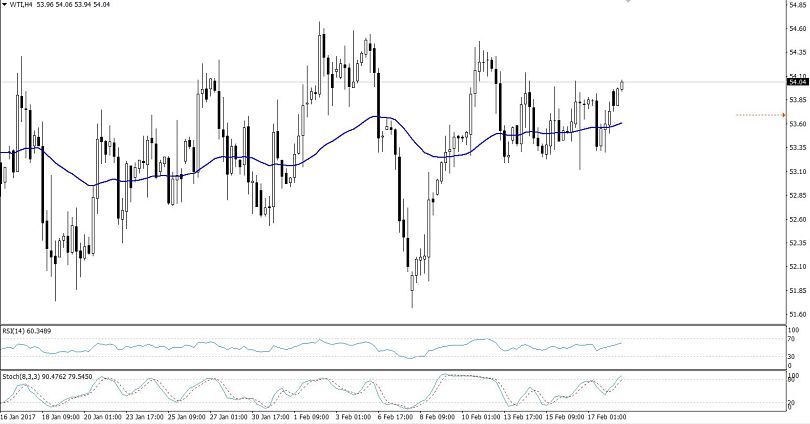Click the Stoch(8,3,3) indicator label
This screenshot has height=424, width=810.
click(x=47, y=376)
